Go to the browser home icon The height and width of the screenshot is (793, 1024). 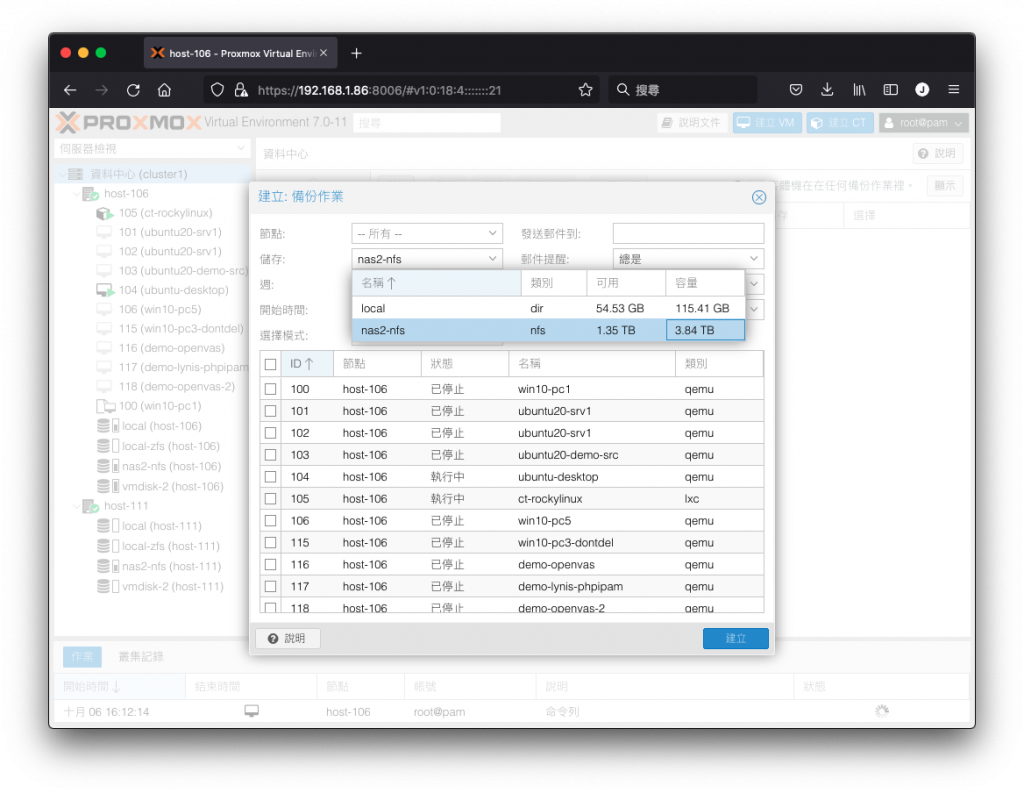(165, 90)
